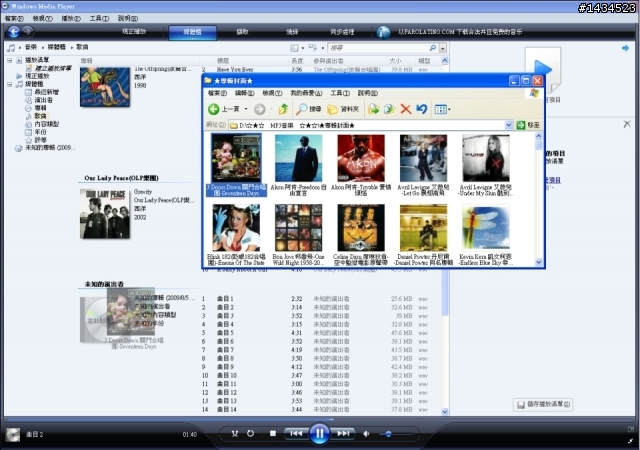Pause playback with the blue pause button

(319, 433)
